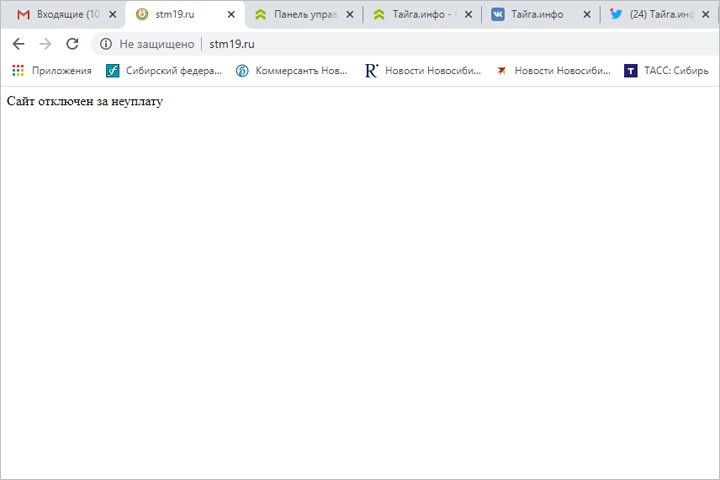Close the VK Тайга.инфо tab
This screenshot has height=480, width=720.
[x=587, y=15]
